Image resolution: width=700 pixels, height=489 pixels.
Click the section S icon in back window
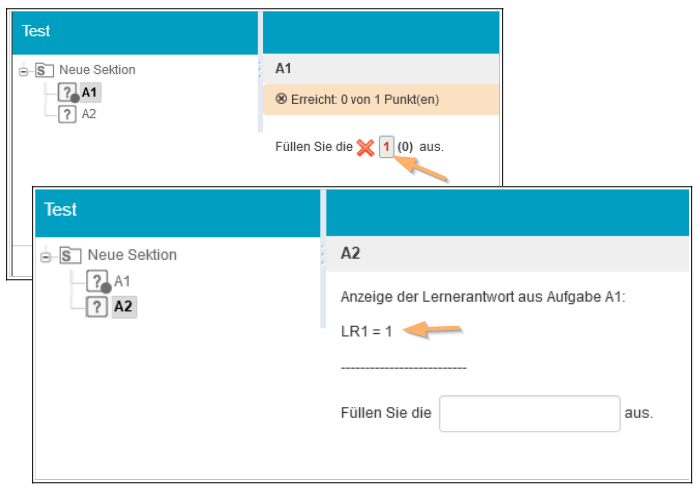pos(43,71)
